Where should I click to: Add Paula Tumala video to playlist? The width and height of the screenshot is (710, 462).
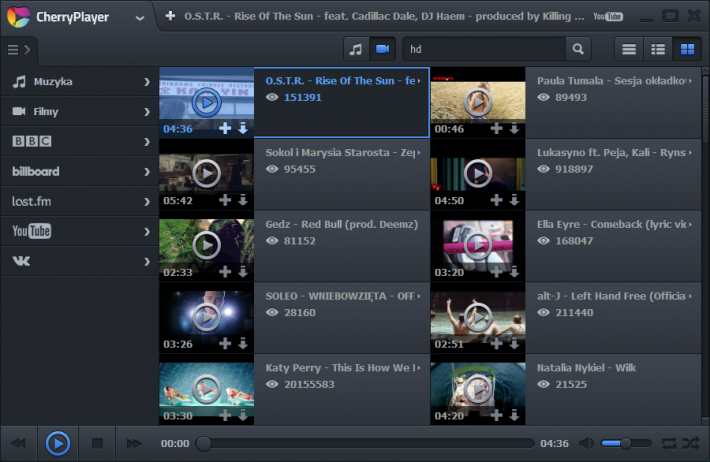497,128
